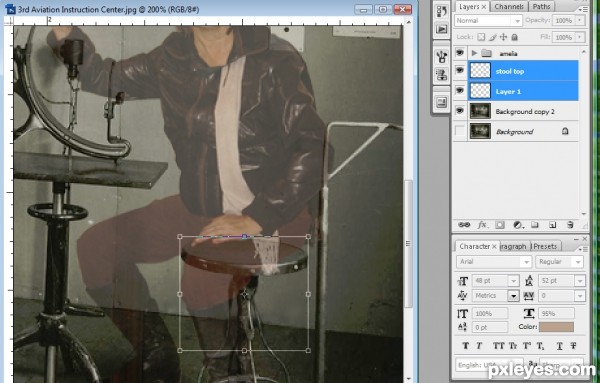
Task: Open the Character panel options menu
Action: pos(584,249)
